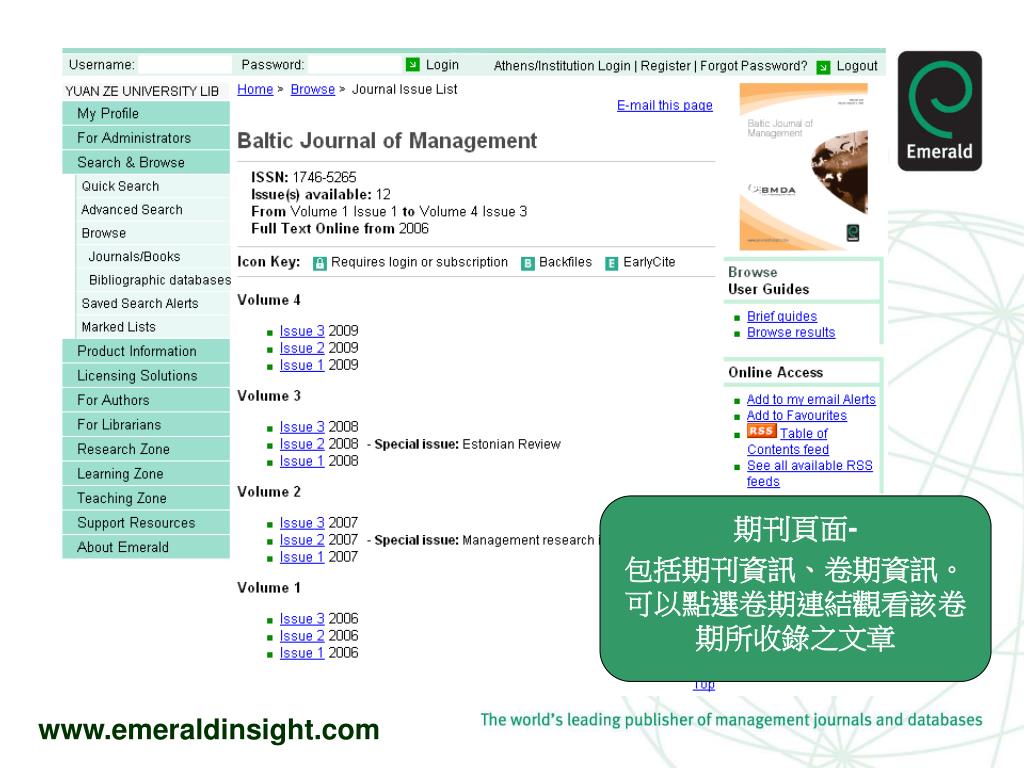This screenshot has width=1024, height=768.
Task: Open Licensing Solutions menu item
Action: [146, 376]
